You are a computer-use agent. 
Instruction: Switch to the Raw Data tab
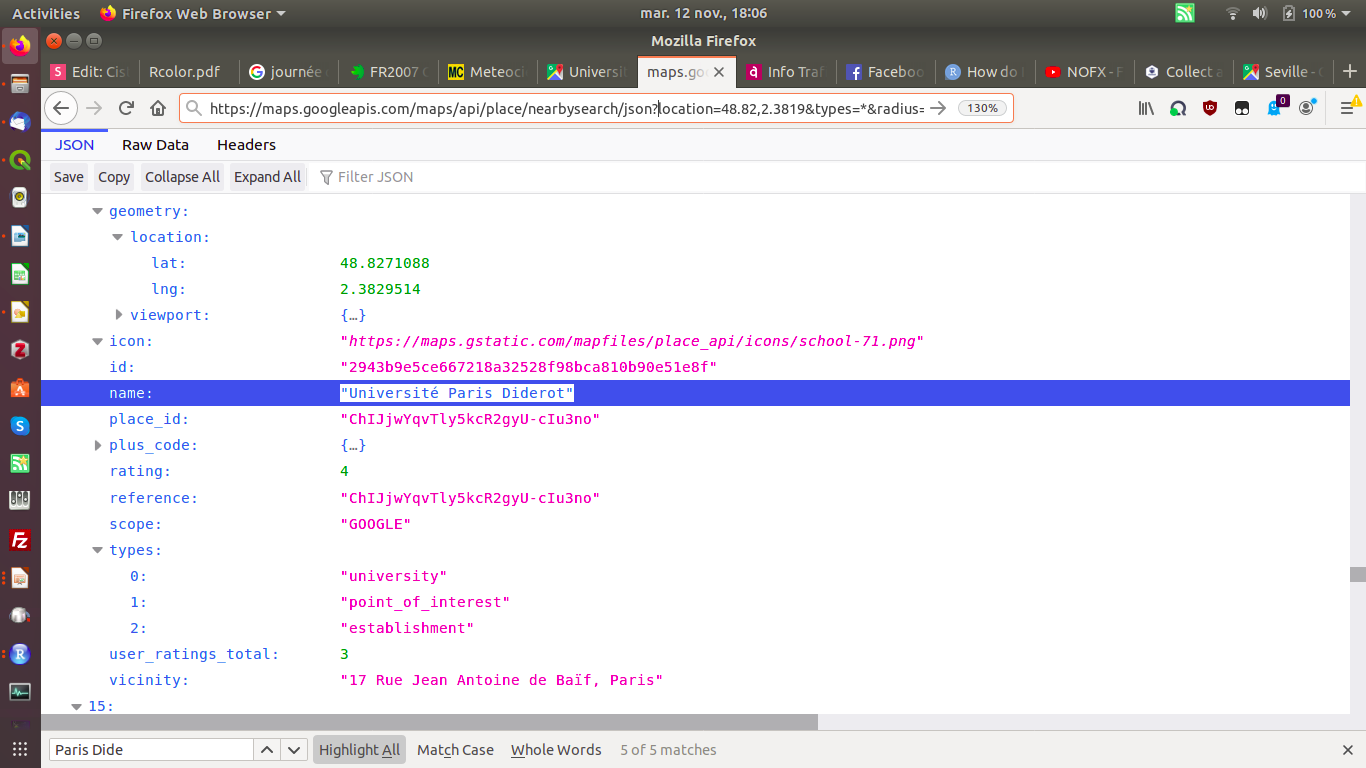click(x=155, y=145)
